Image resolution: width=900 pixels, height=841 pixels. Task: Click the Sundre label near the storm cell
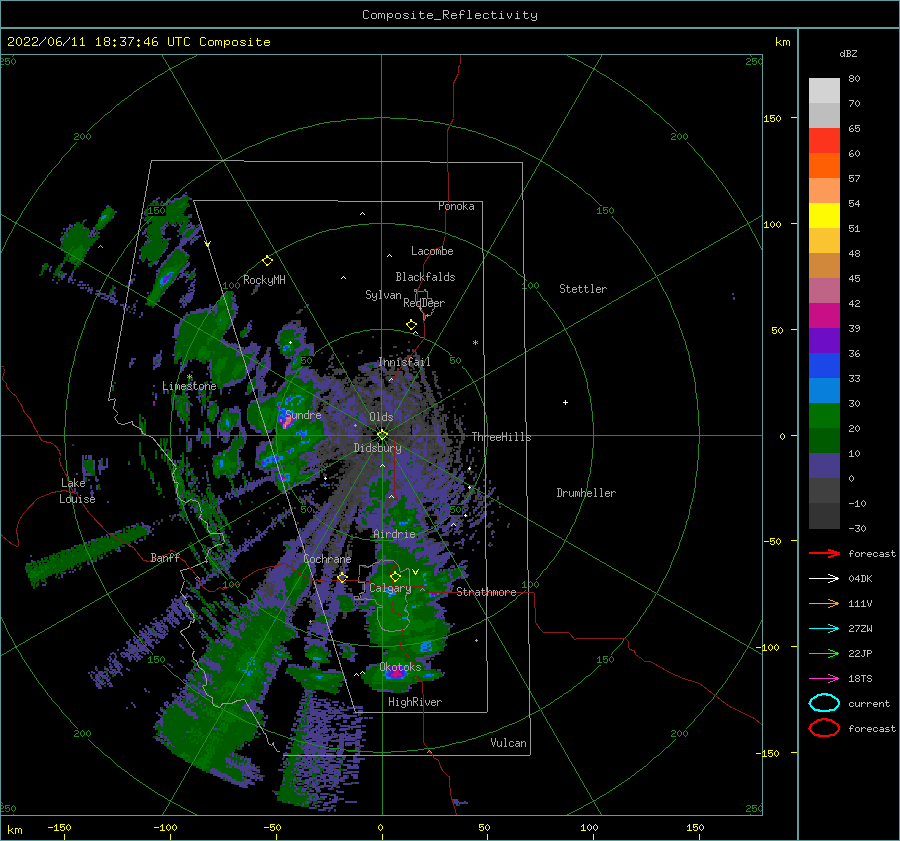click(303, 415)
